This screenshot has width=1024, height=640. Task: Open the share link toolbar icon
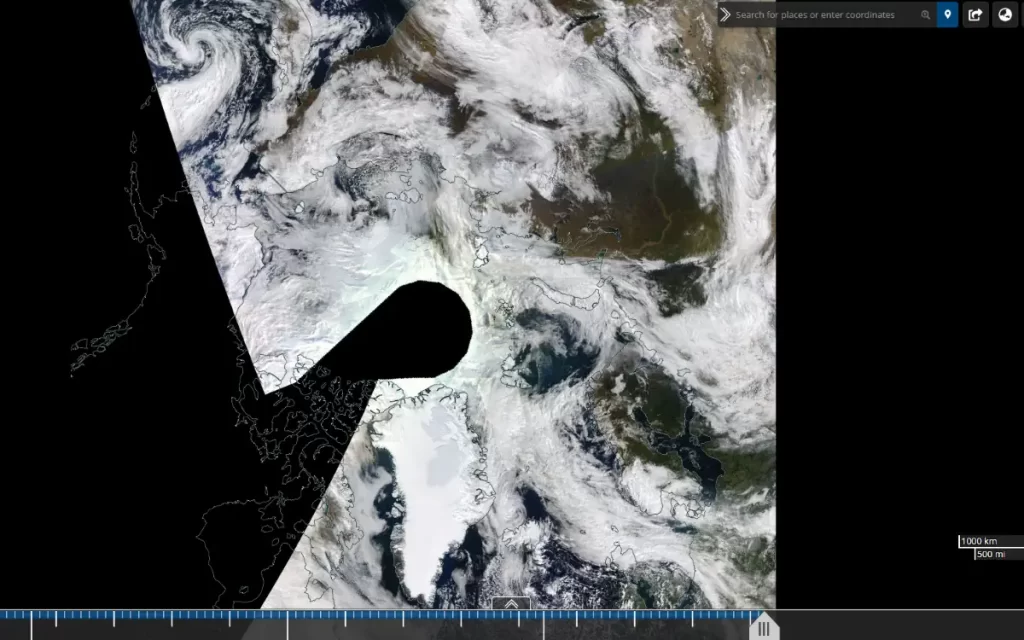pos(975,14)
